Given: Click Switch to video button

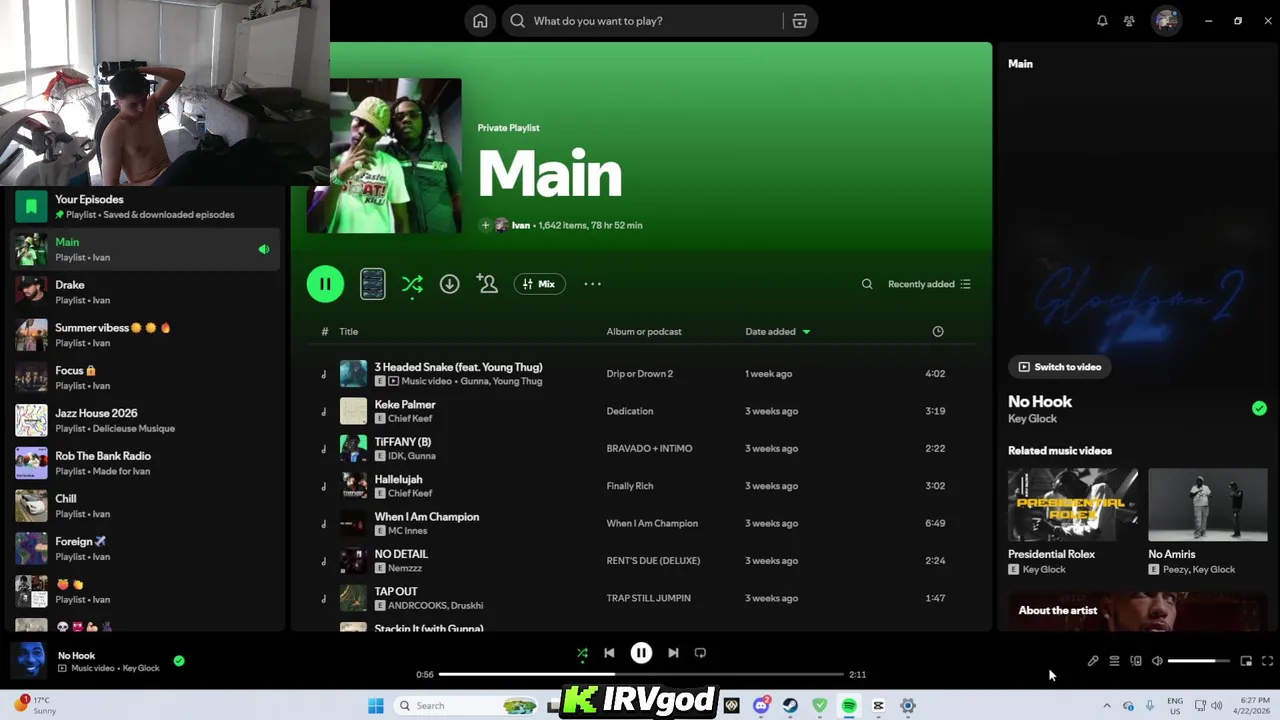Looking at the screenshot, I should coord(1059,367).
